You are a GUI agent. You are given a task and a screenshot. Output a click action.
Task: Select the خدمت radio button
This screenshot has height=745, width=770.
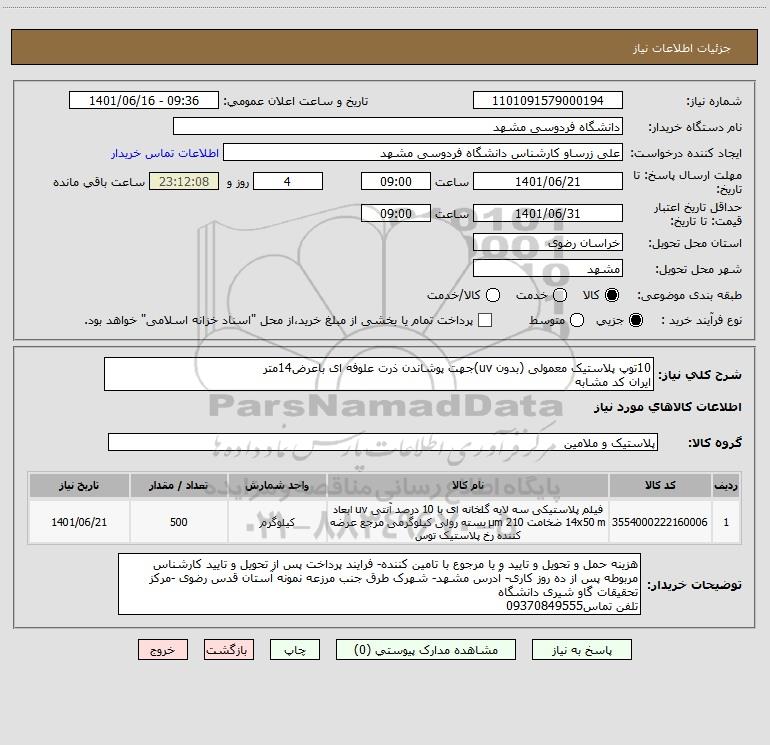[560, 295]
